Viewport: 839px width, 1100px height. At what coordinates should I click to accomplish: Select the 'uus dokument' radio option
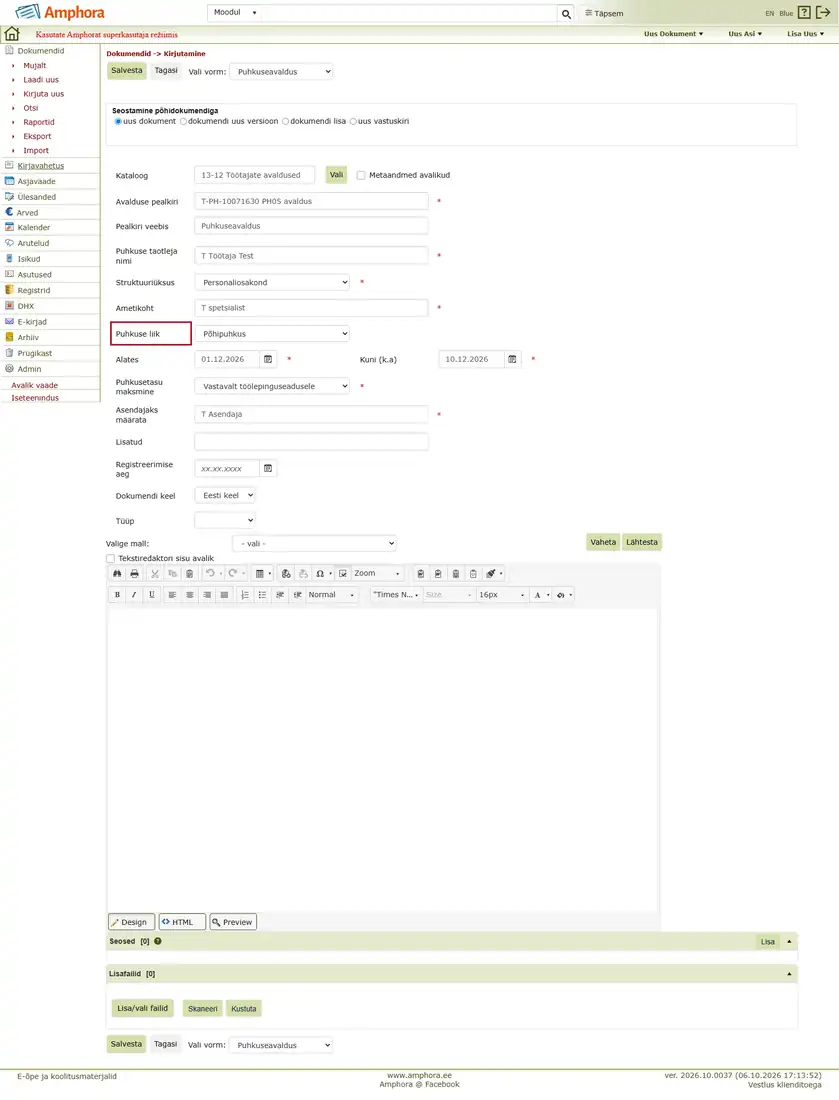click(x=118, y=121)
